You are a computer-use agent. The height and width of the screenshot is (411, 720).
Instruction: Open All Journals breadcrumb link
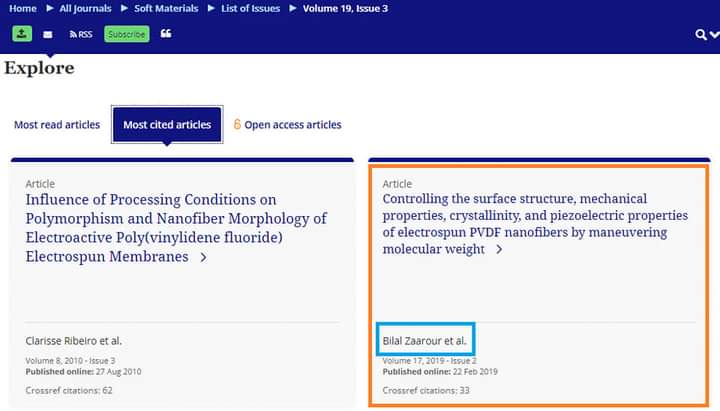85,8
